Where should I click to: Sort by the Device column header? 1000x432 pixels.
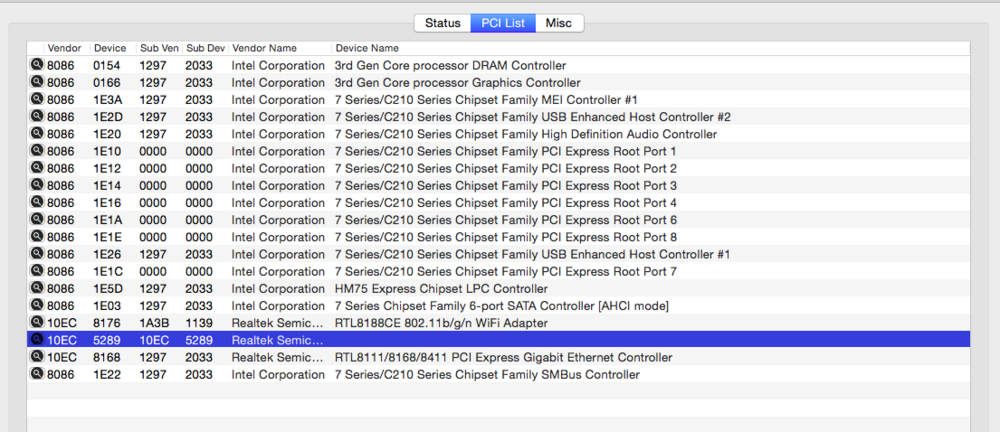coord(109,48)
